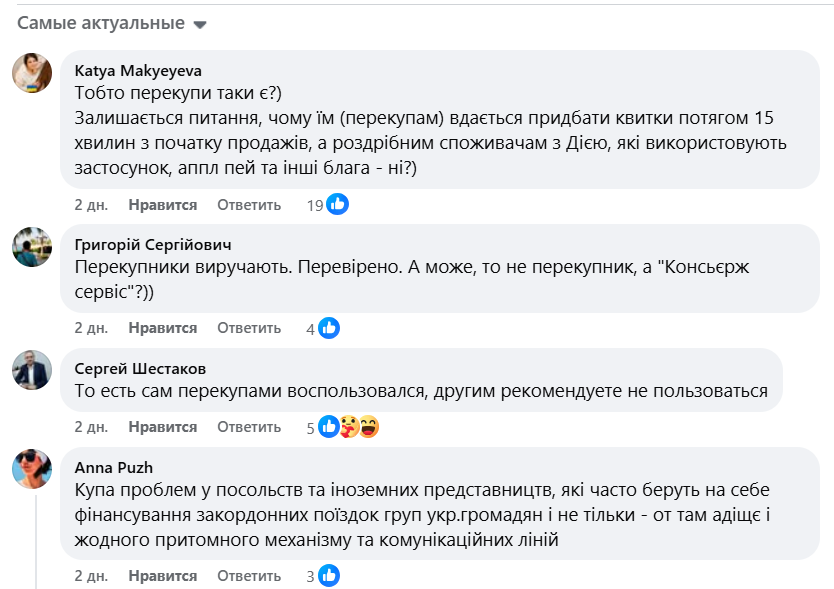Screen dimensions: 834x589
Task: Click like reaction icon showing 19
Action: pyautogui.click(x=338, y=205)
